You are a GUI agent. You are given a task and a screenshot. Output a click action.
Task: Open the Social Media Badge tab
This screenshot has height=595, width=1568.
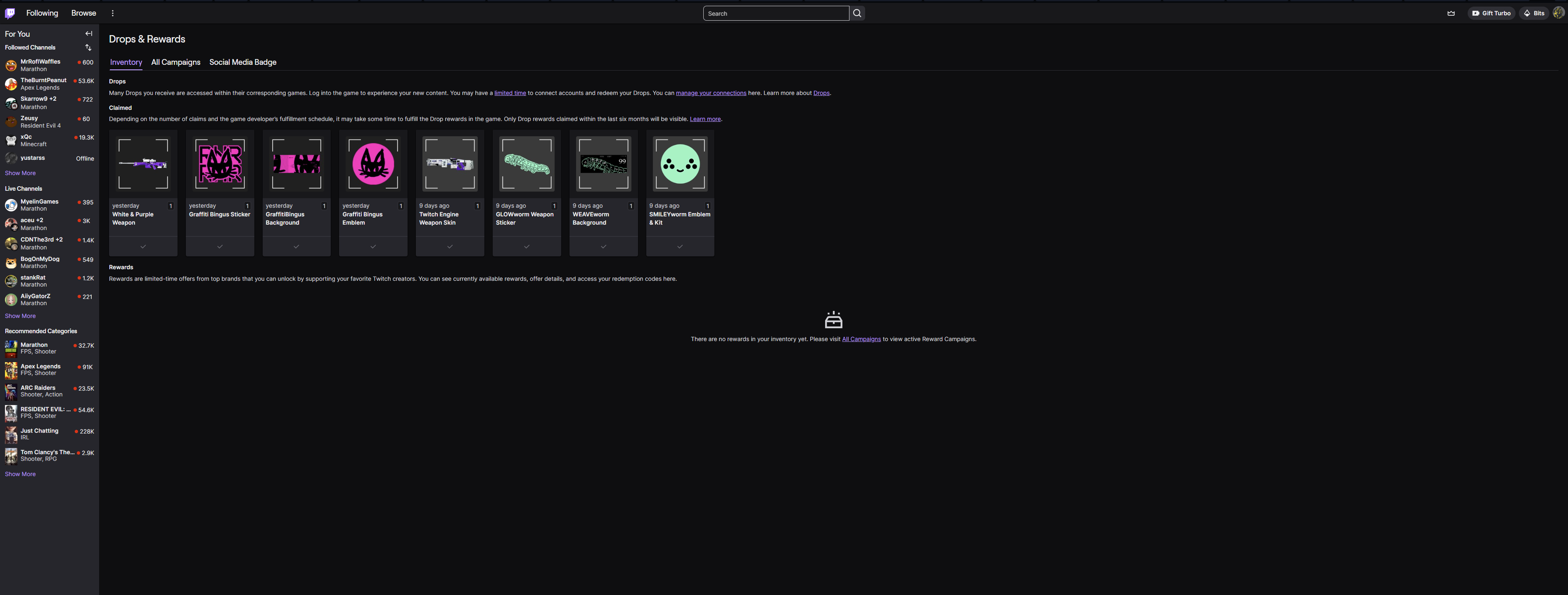242,62
